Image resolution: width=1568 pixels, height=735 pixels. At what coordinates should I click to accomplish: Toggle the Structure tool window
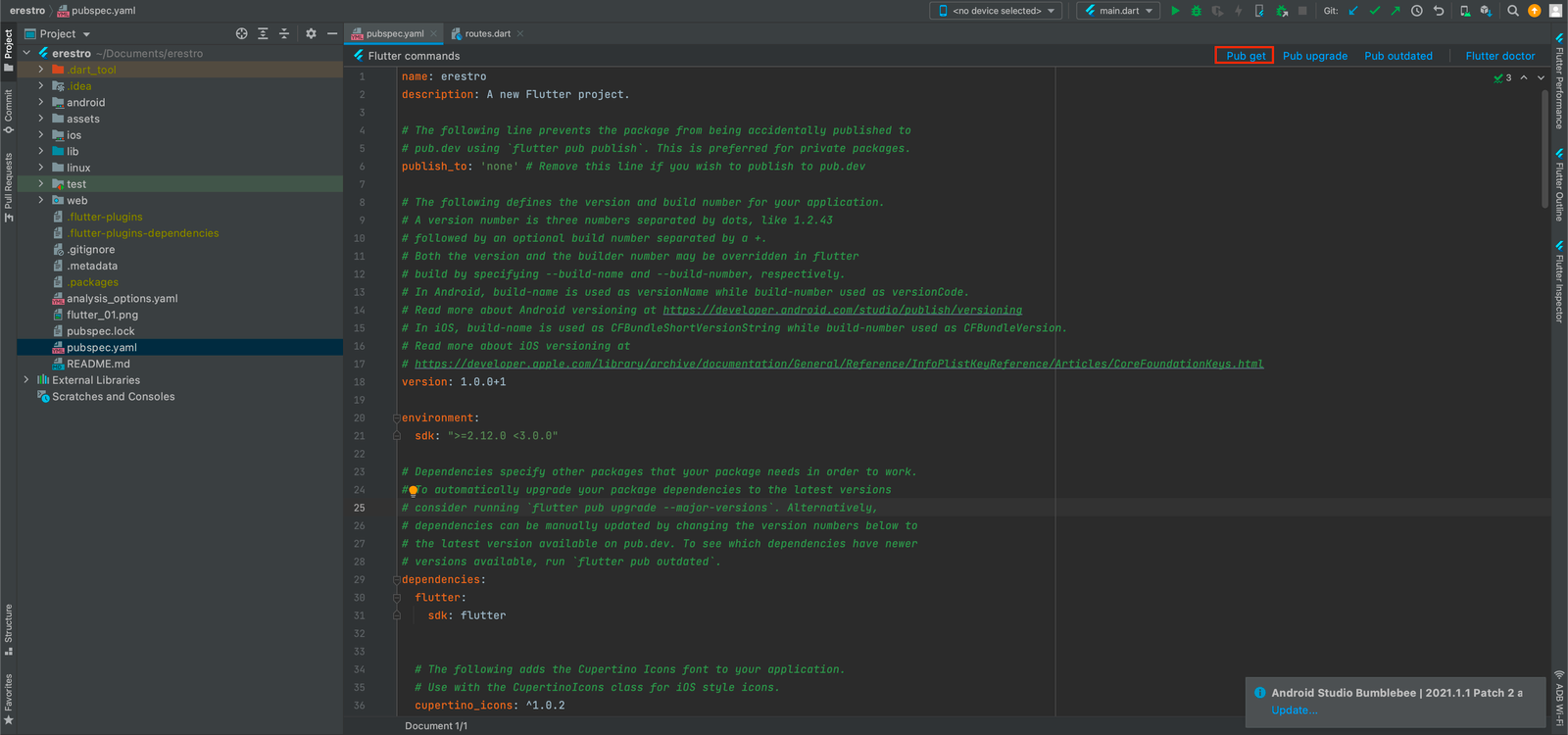point(9,629)
